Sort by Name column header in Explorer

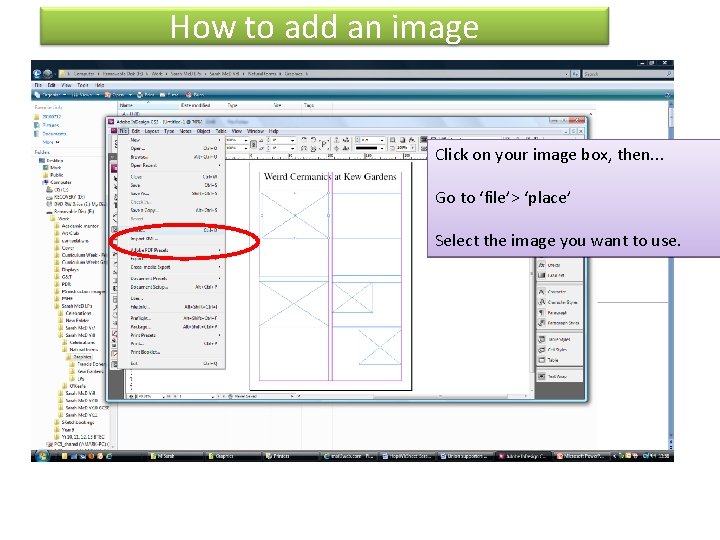pos(148,105)
